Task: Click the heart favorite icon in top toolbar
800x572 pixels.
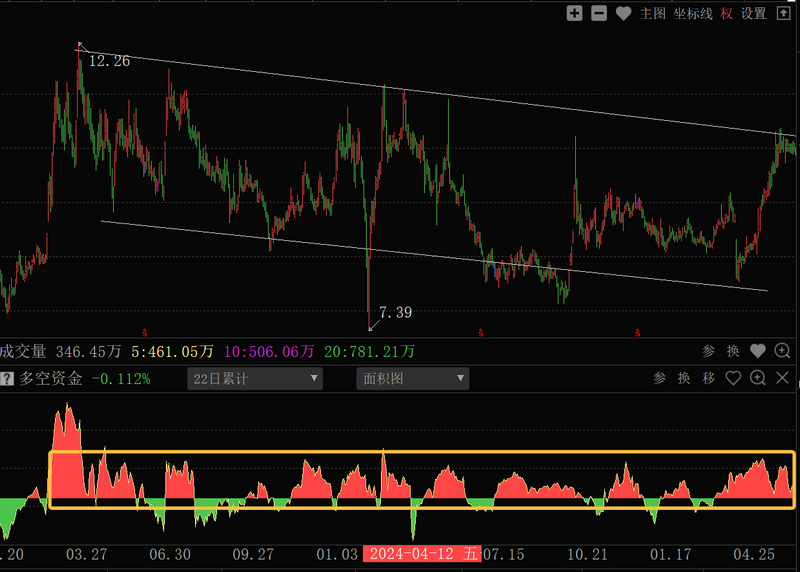Action: (x=623, y=13)
